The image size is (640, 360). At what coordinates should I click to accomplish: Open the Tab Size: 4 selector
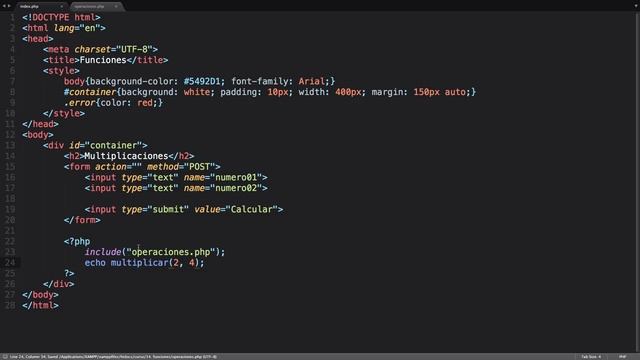click(x=591, y=357)
